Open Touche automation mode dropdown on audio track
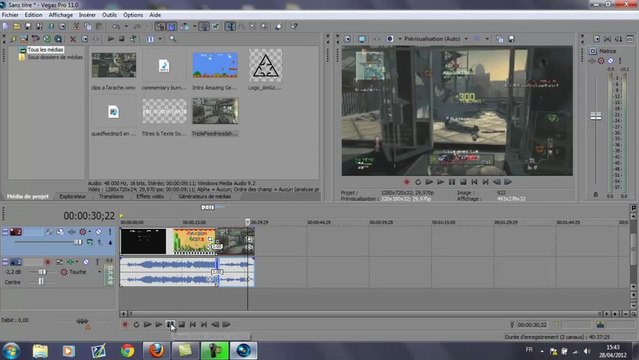Screen dimensions: 639x360 pos(99,272)
